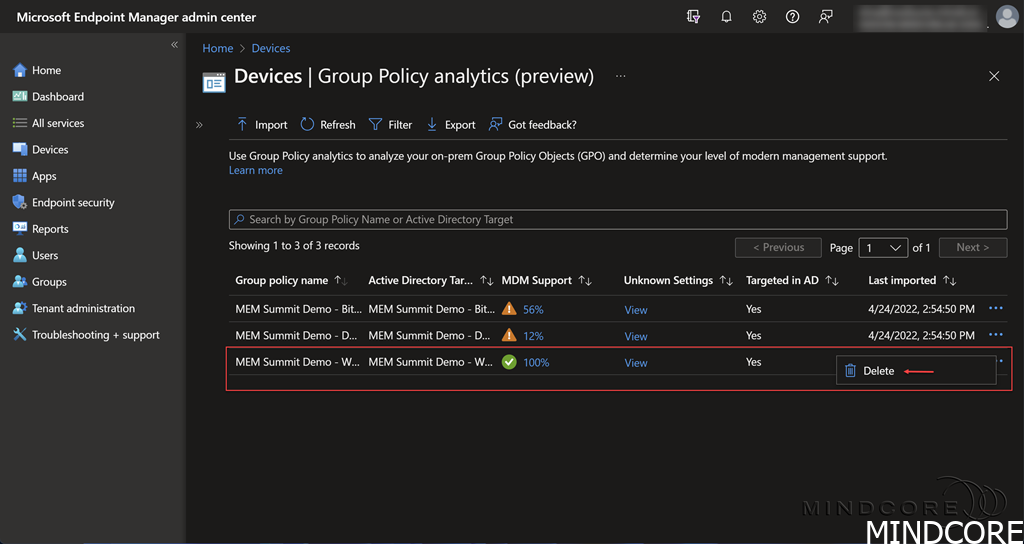Image resolution: width=1024 pixels, height=544 pixels.
Task: Expand the blade menu chevron
Action: click(199, 125)
